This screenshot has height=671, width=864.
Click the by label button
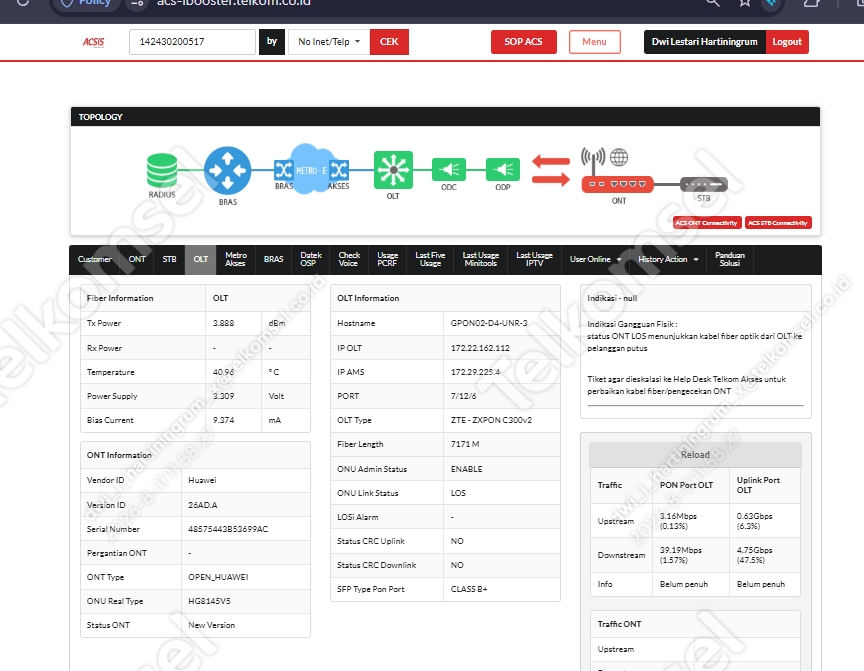coord(272,42)
